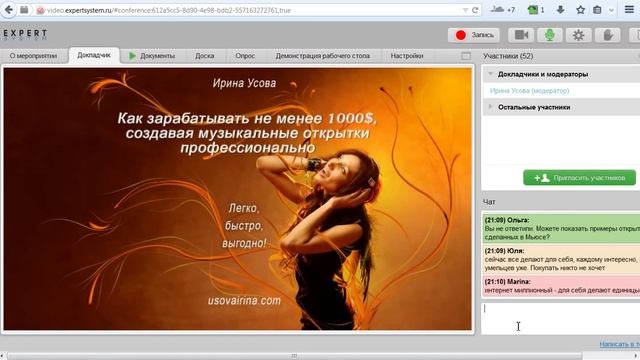Open dropdown arrow next to bookmarks icon
Viewport: 640px width, 360px height.
tap(611, 10)
